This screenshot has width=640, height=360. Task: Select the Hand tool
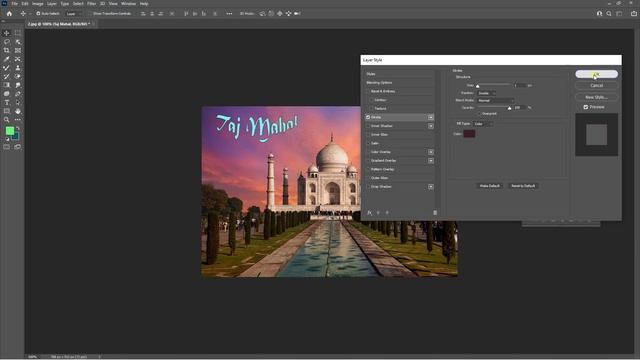[18, 111]
